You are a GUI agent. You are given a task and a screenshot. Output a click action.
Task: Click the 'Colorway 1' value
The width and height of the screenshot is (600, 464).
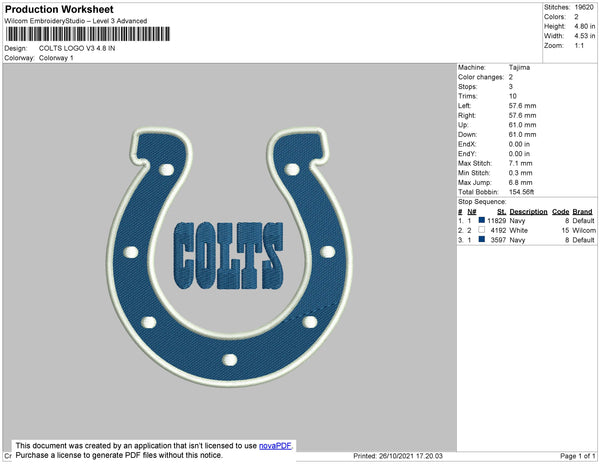56,58
